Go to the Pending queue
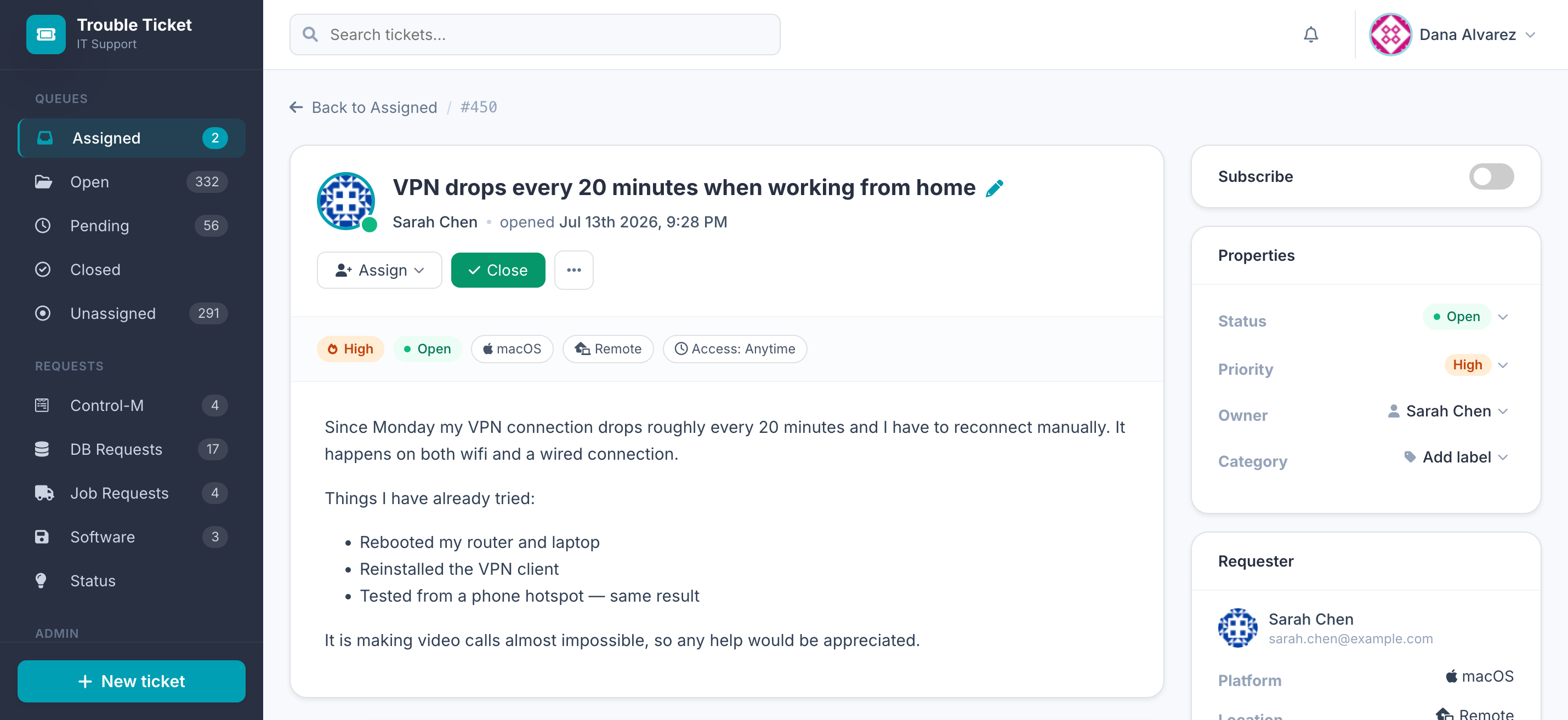The height and width of the screenshot is (720, 1568). point(132,226)
